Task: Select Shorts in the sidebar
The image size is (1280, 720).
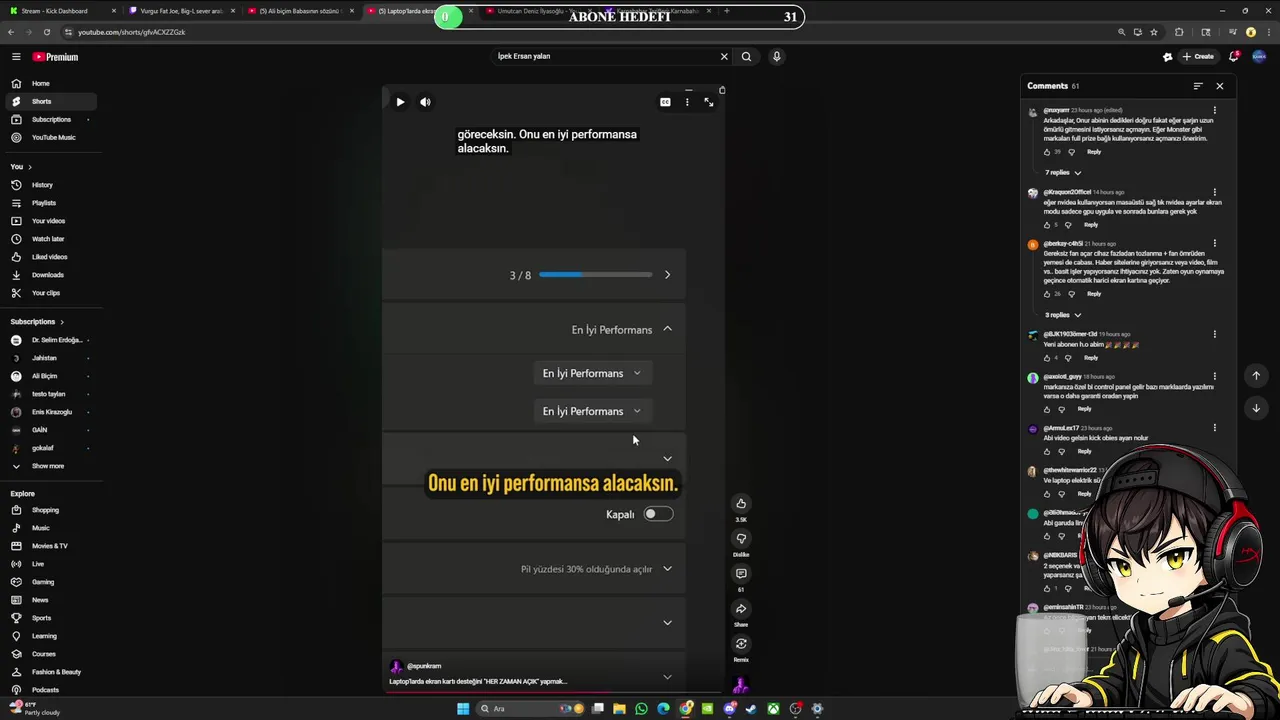Action: (x=50, y=101)
